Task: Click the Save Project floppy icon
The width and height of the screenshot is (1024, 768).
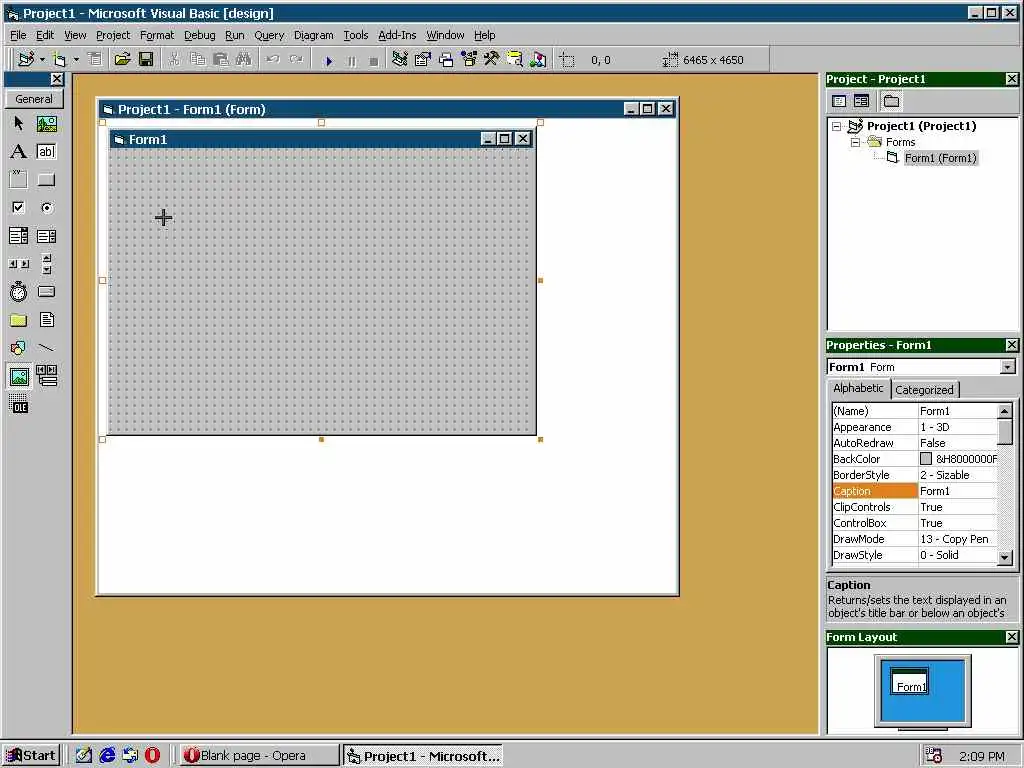Action: [x=146, y=59]
